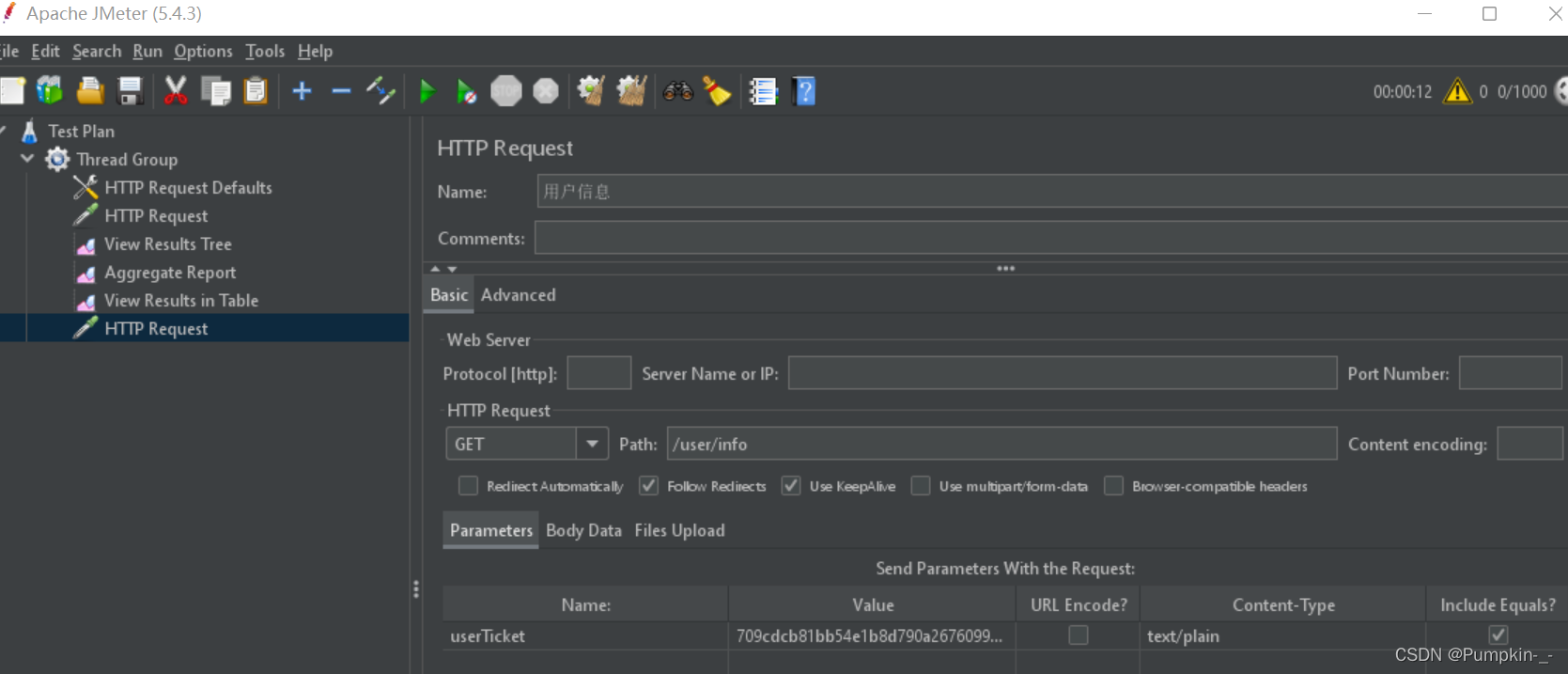Click the Copy icon in toolbar

tap(216, 91)
